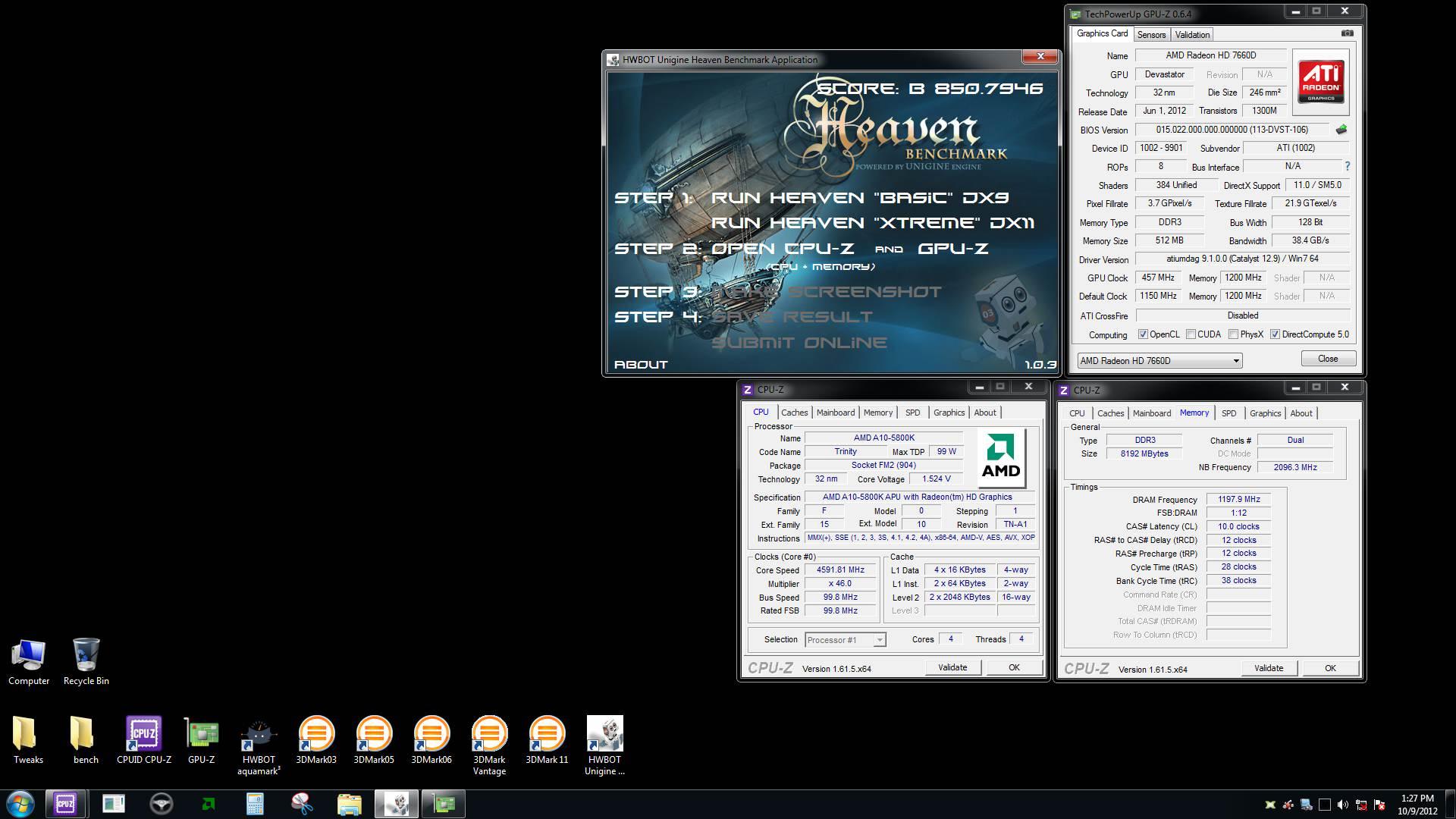Open the Tweaks folder on the desktop
Screen dimensions: 1456x819
point(28,740)
